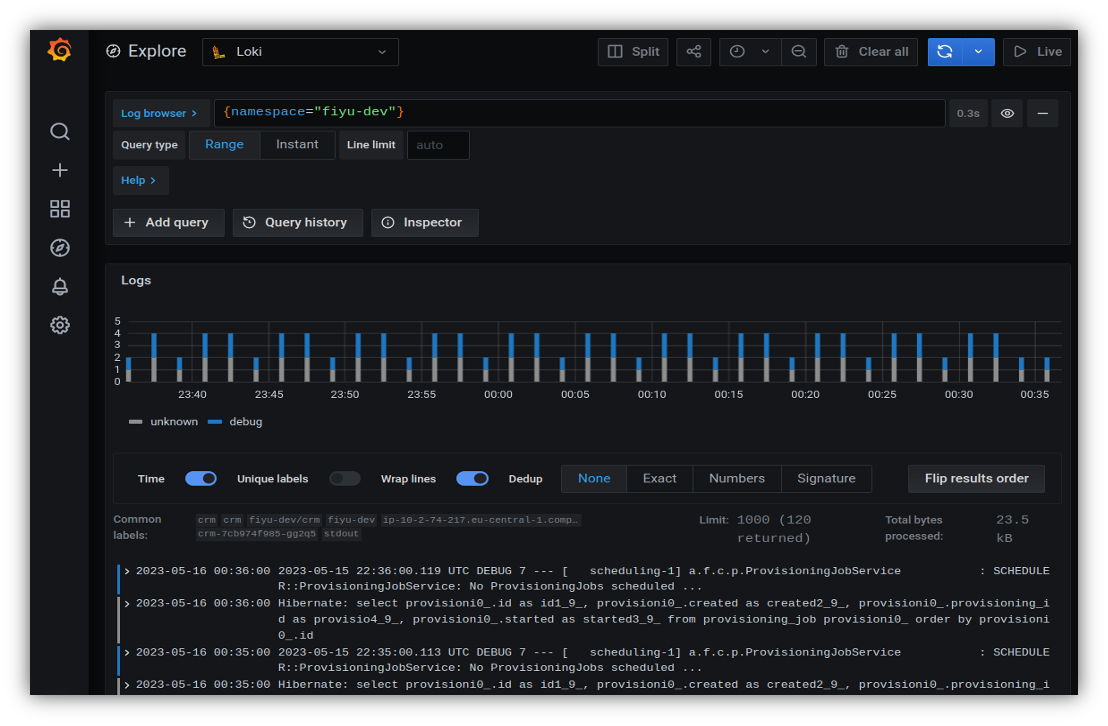The height and width of the screenshot is (726, 1108).
Task: Open Query history
Action: (297, 223)
